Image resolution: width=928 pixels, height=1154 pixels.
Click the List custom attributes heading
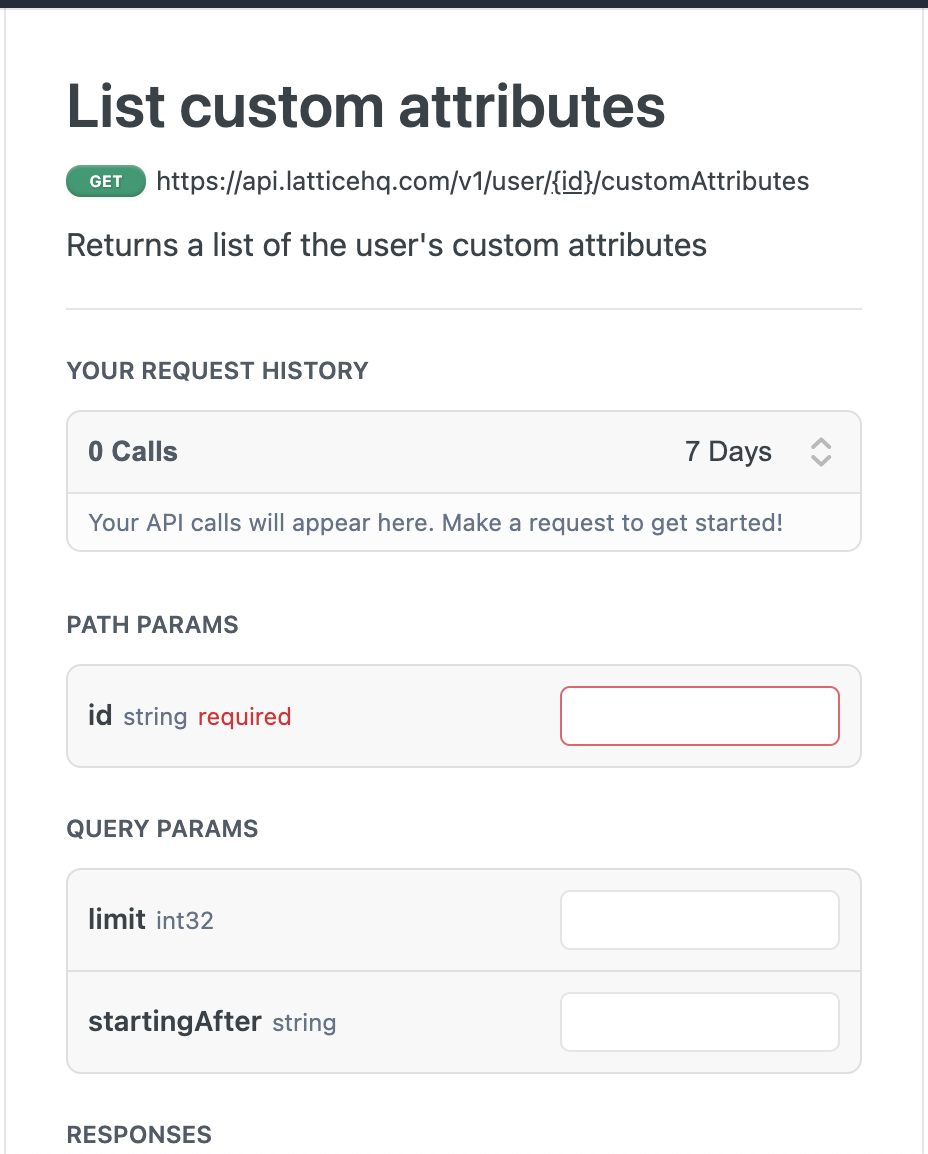(x=365, y=106)
